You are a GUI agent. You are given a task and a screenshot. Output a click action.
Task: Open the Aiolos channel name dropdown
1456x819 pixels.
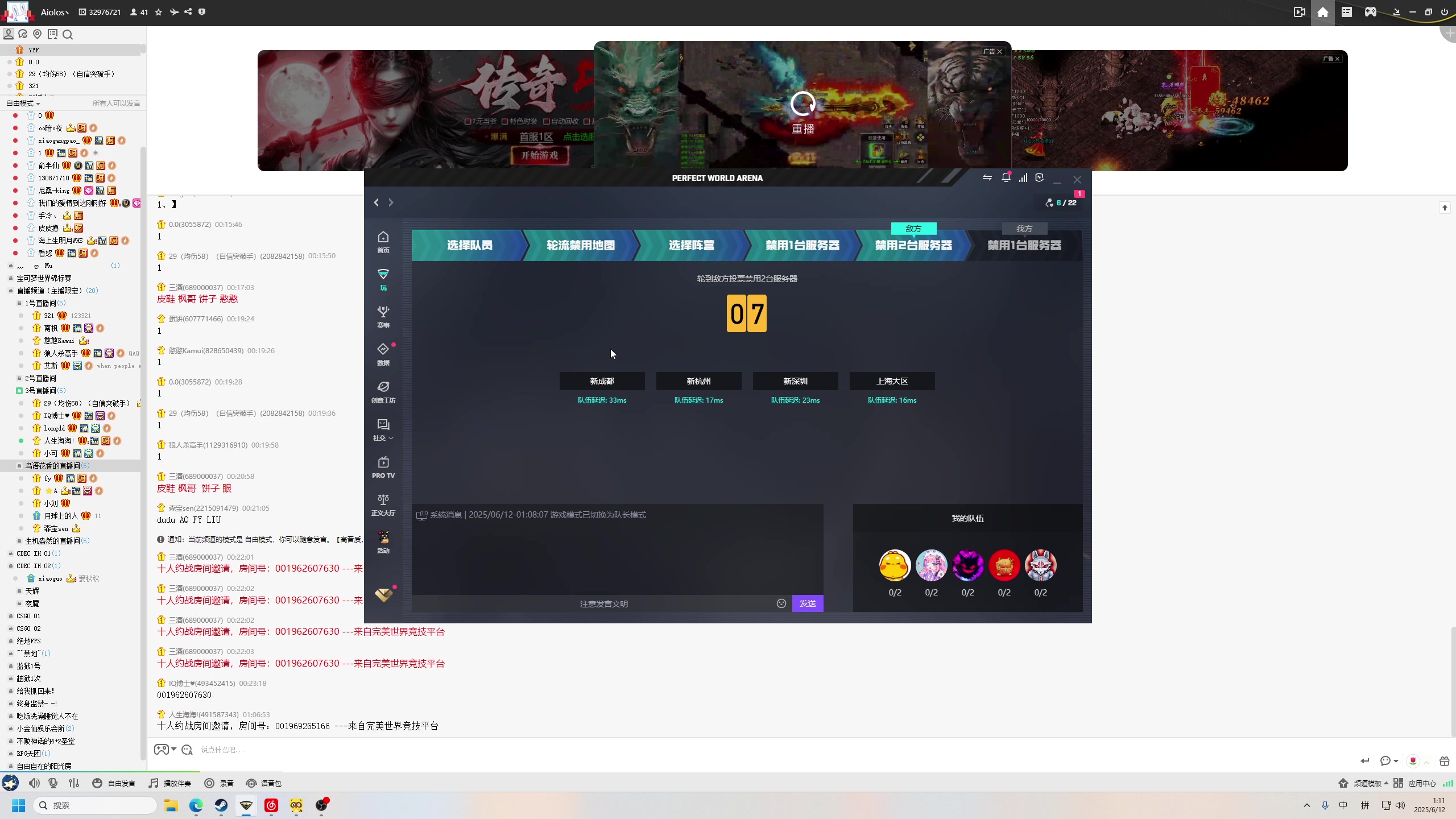[55, 12]
